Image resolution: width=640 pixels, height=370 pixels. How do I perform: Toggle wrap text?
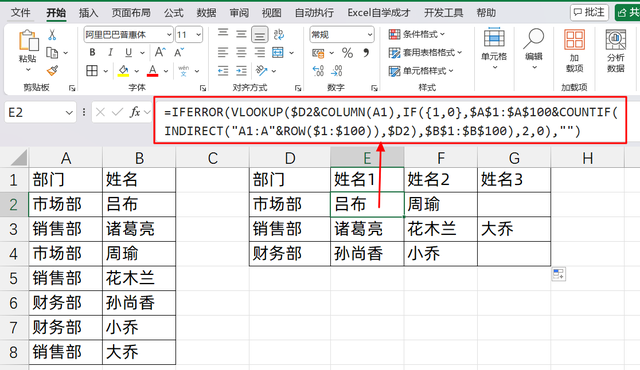tap(279, 34)
